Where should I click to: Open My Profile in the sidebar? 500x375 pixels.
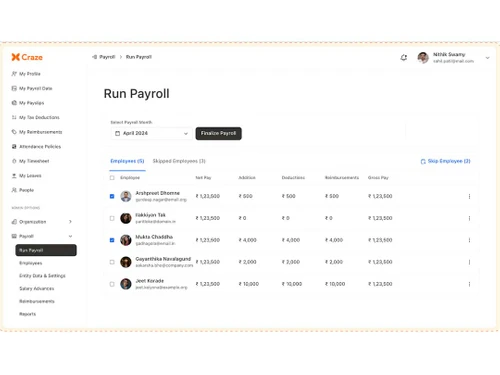26,74
